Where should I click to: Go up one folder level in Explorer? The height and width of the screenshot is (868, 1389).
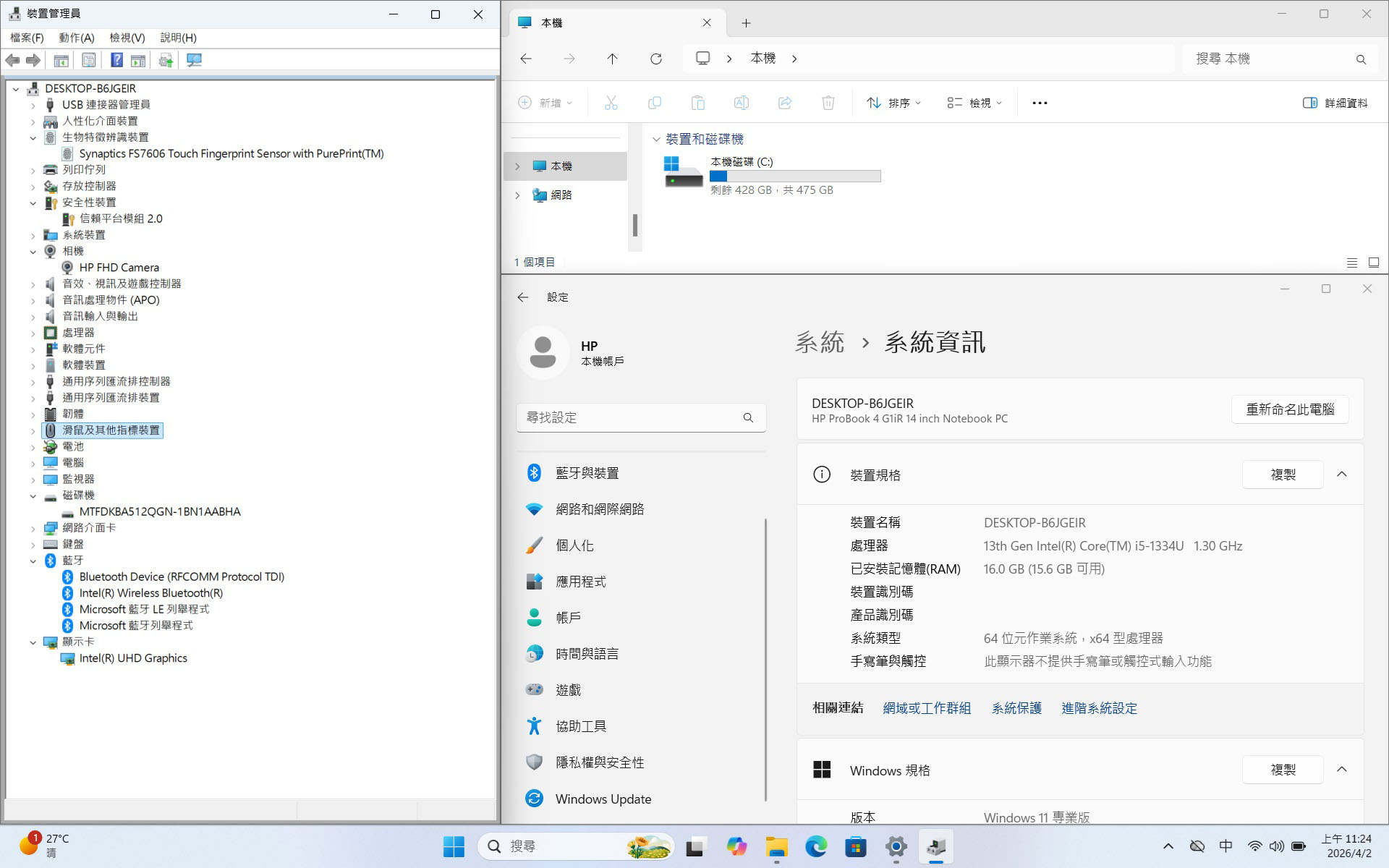(x=612, y=59)
